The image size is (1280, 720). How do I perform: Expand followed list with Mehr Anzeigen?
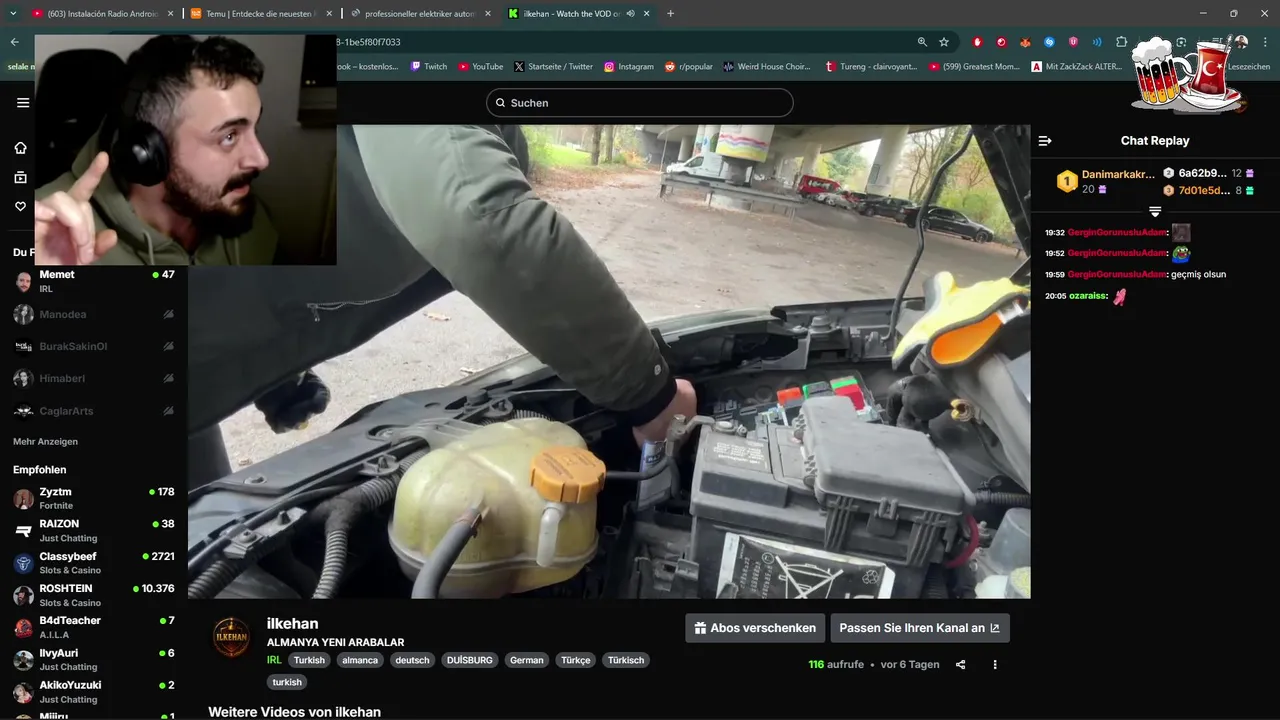[45, 441]
